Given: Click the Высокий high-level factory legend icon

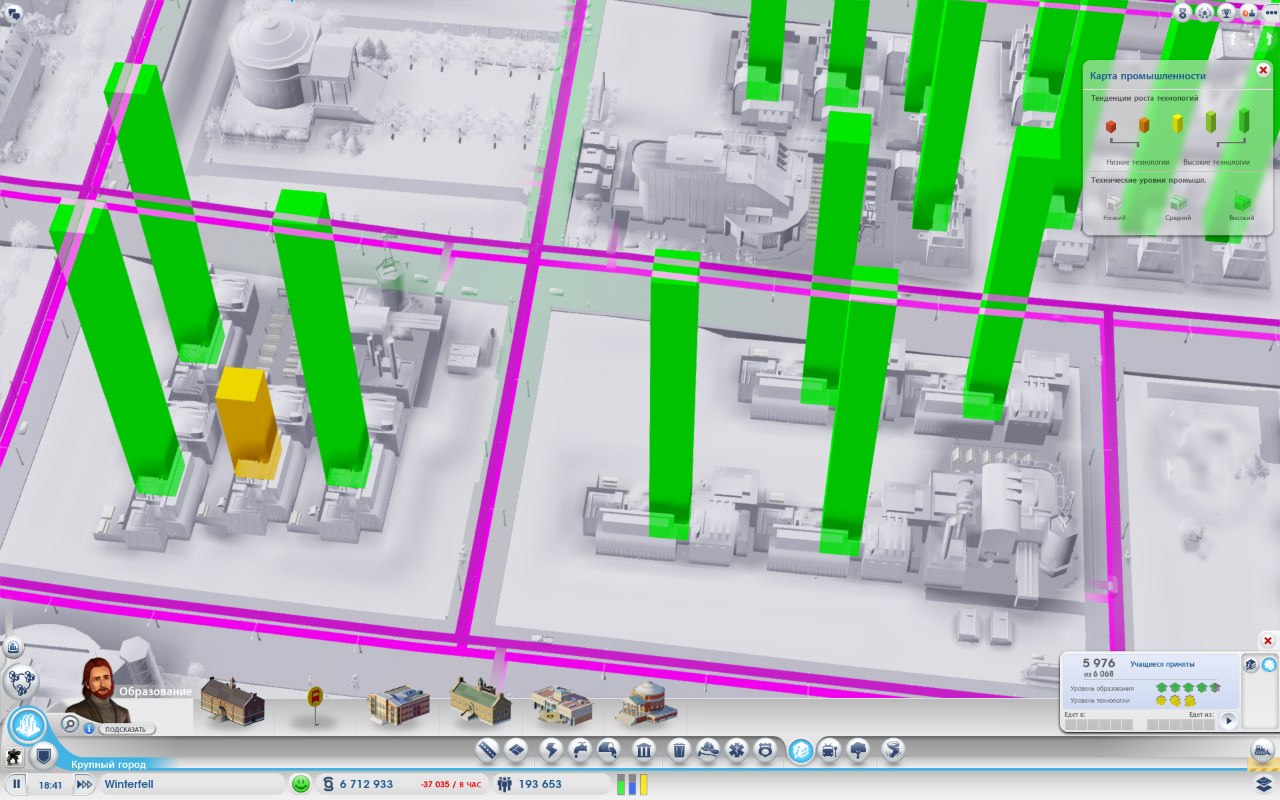Looking at the screenshot, I should click(x=1241, y=202).
